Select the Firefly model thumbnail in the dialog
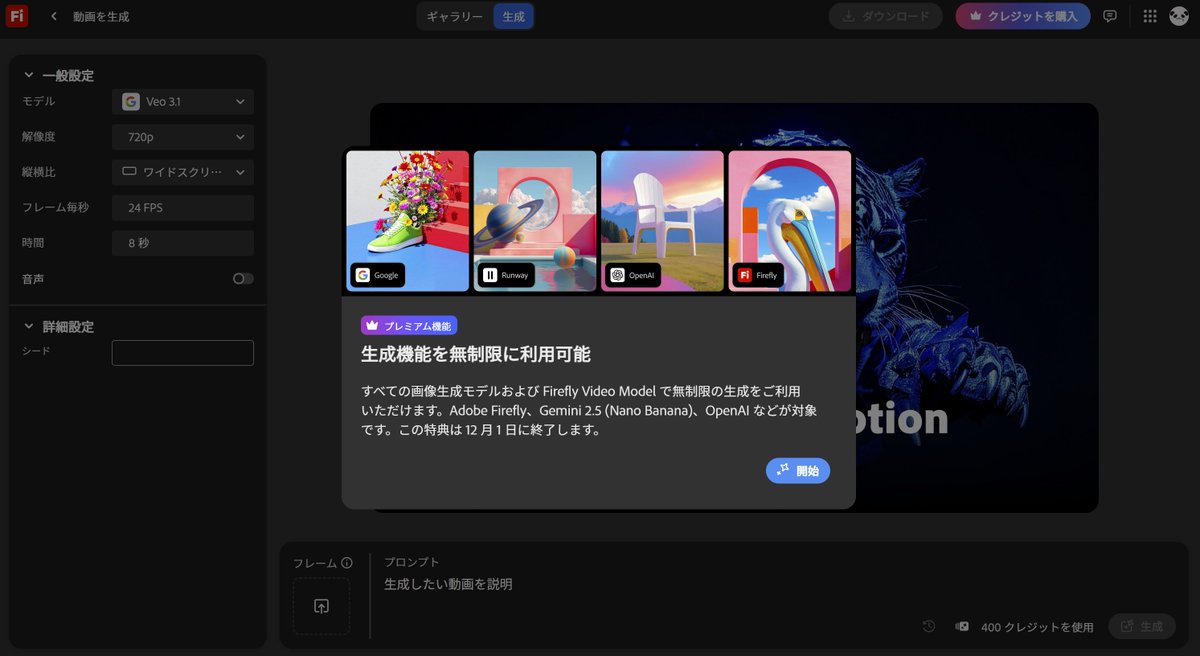Viewport: 1200px width, 656px height. click(789, 221)
